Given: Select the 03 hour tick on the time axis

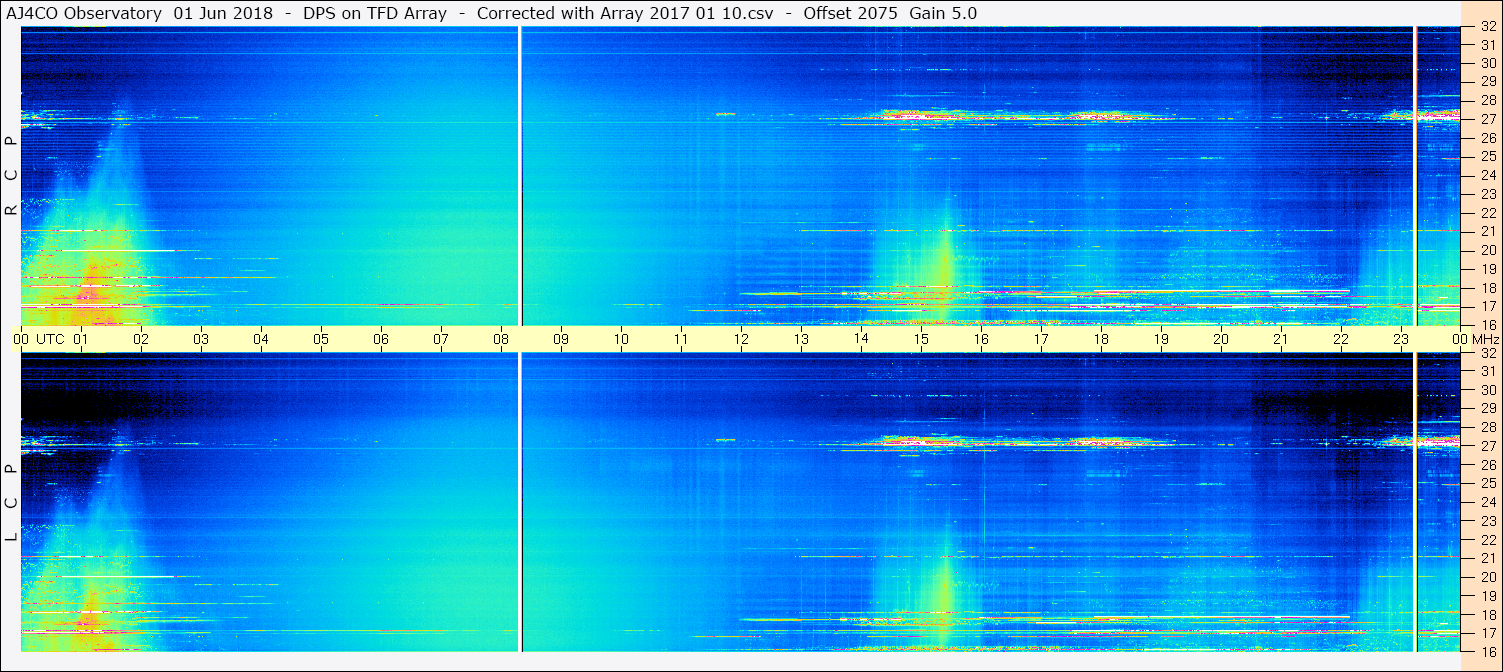Looking at the screenshot, I should coord(201,339).
